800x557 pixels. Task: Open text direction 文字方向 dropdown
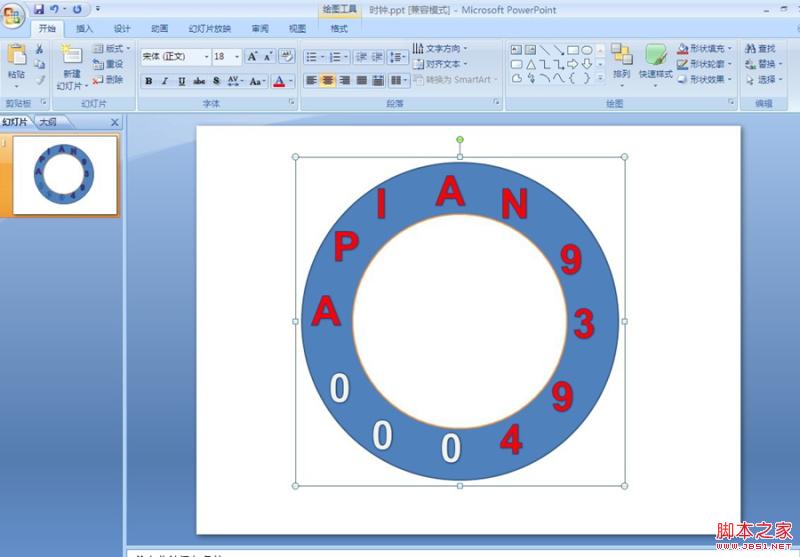tap(440, 48)
